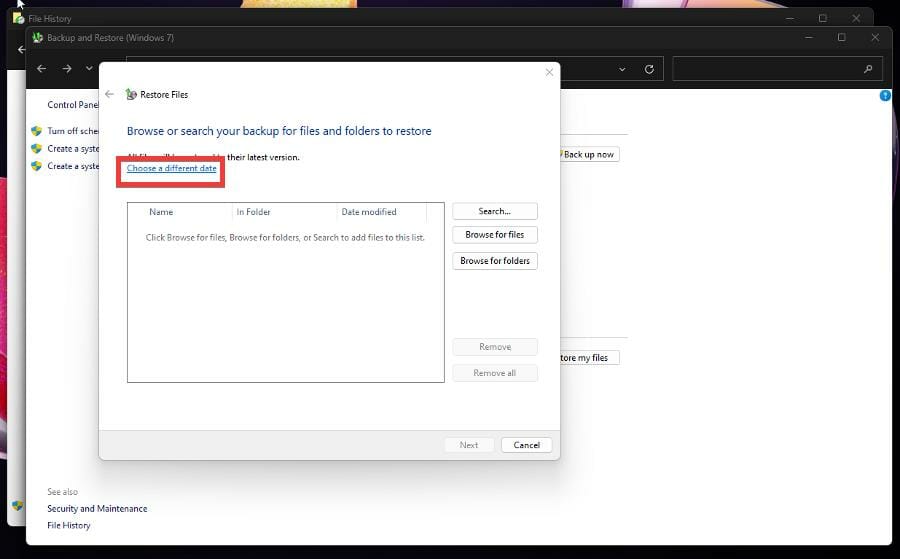900x559 pixels.
Task: Sort list by Name column header
Action: 161,212
